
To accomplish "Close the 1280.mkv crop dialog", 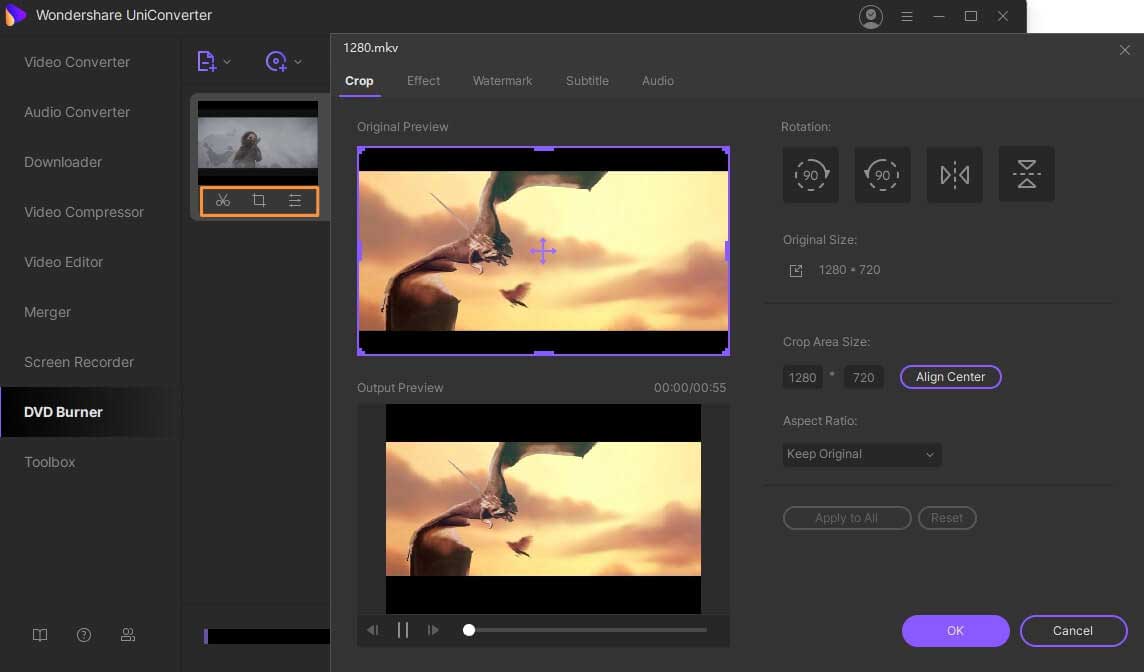I will pos(1124,50).
